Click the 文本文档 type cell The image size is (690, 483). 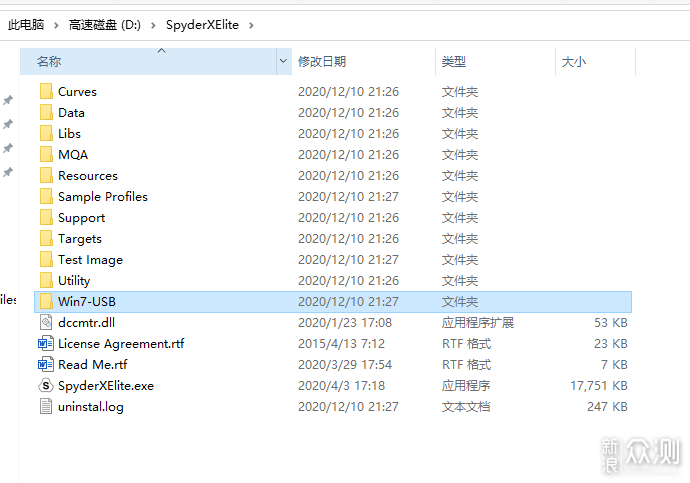tap(466, 406)
